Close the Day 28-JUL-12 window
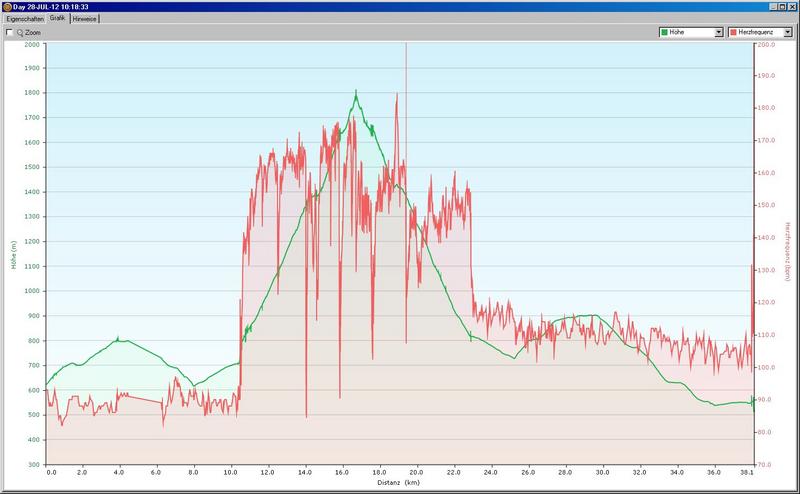800x494 pixels. (792, 6)
